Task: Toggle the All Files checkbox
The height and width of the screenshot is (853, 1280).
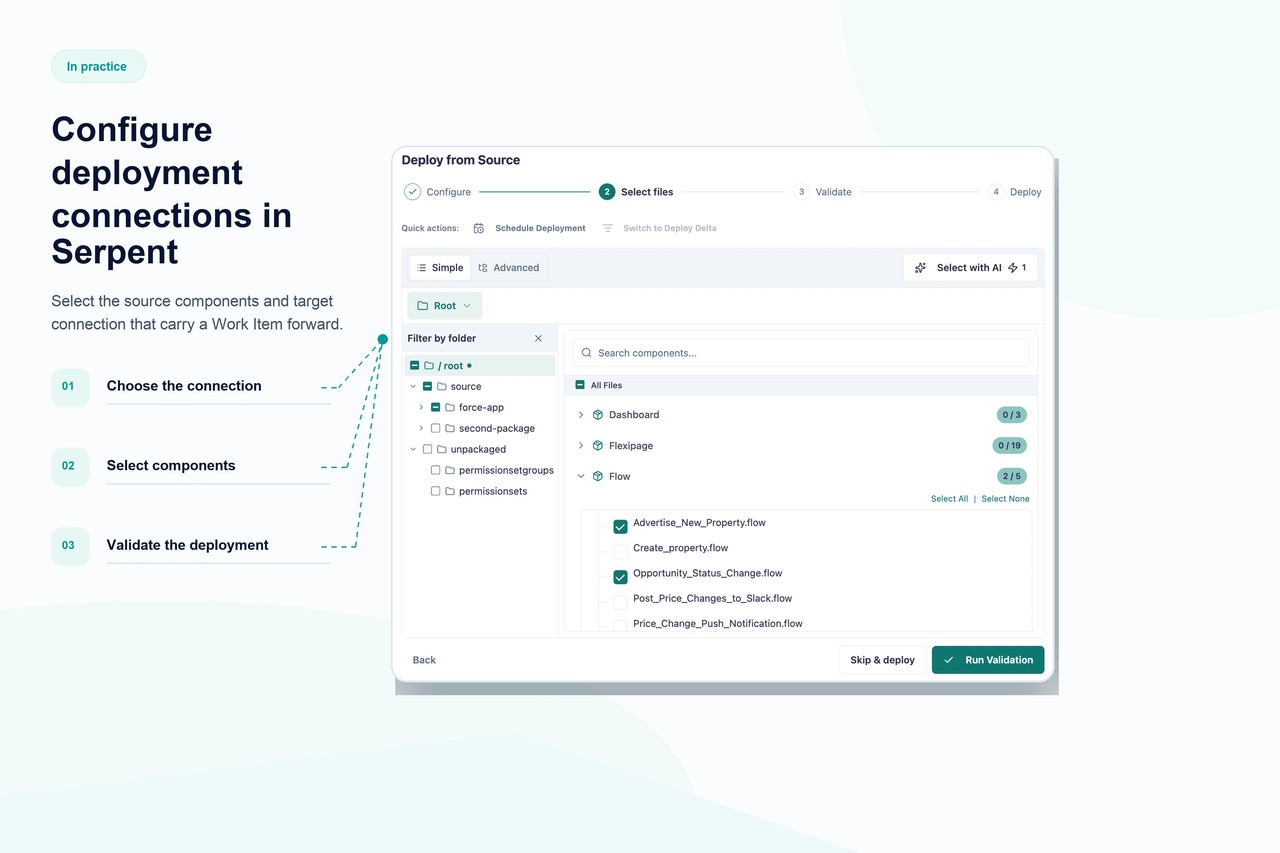Action: click(x=580, y=385)
